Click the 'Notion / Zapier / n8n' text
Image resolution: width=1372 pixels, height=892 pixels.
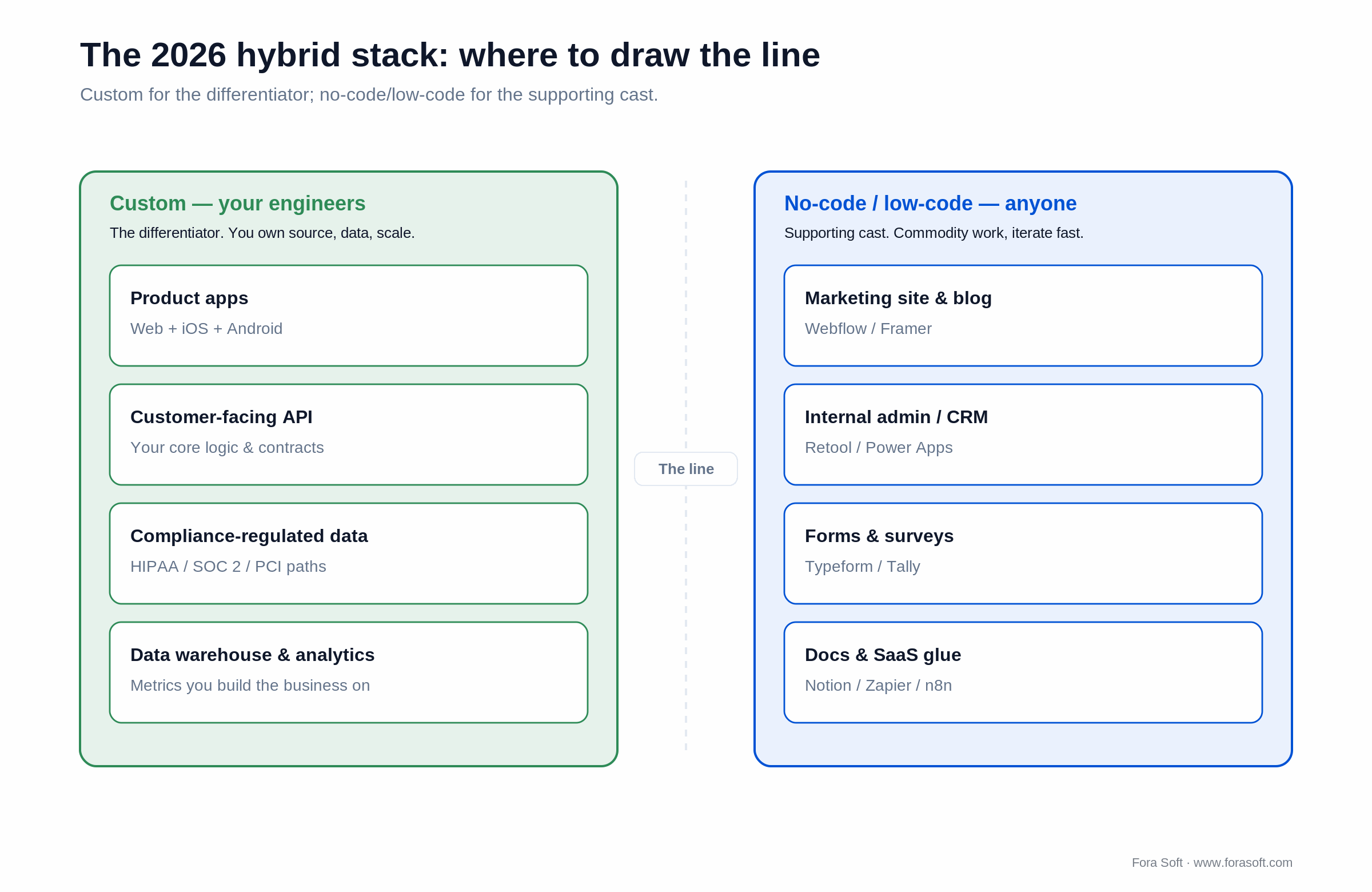[x=879, y=686]
